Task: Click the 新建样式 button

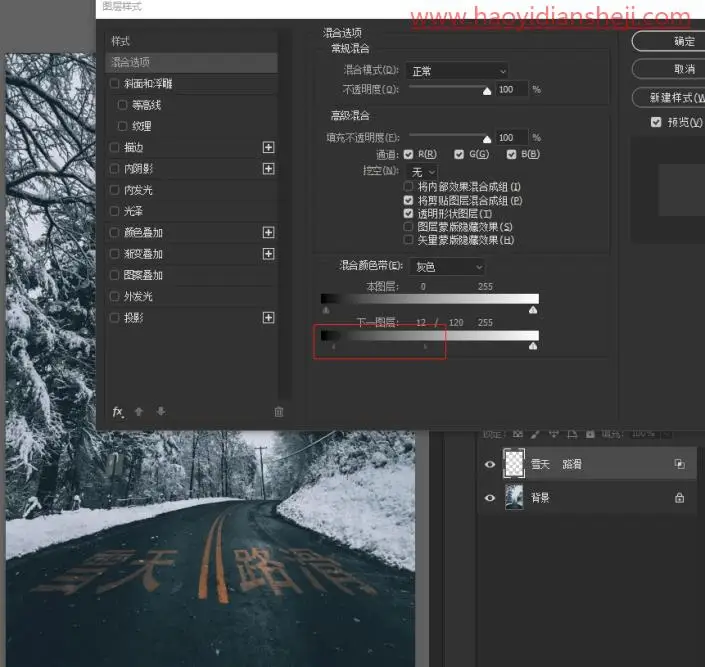Action: pos(669,97)
